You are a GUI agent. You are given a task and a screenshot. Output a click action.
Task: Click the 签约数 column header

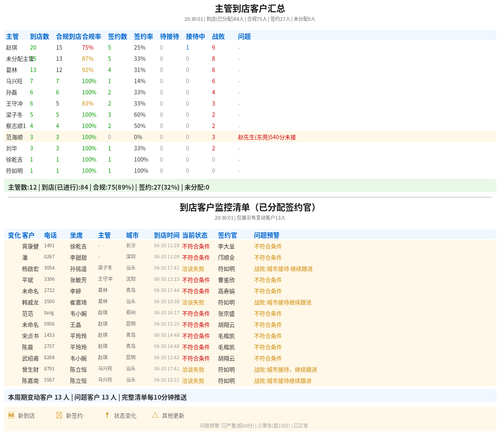(x=117, y=36)
